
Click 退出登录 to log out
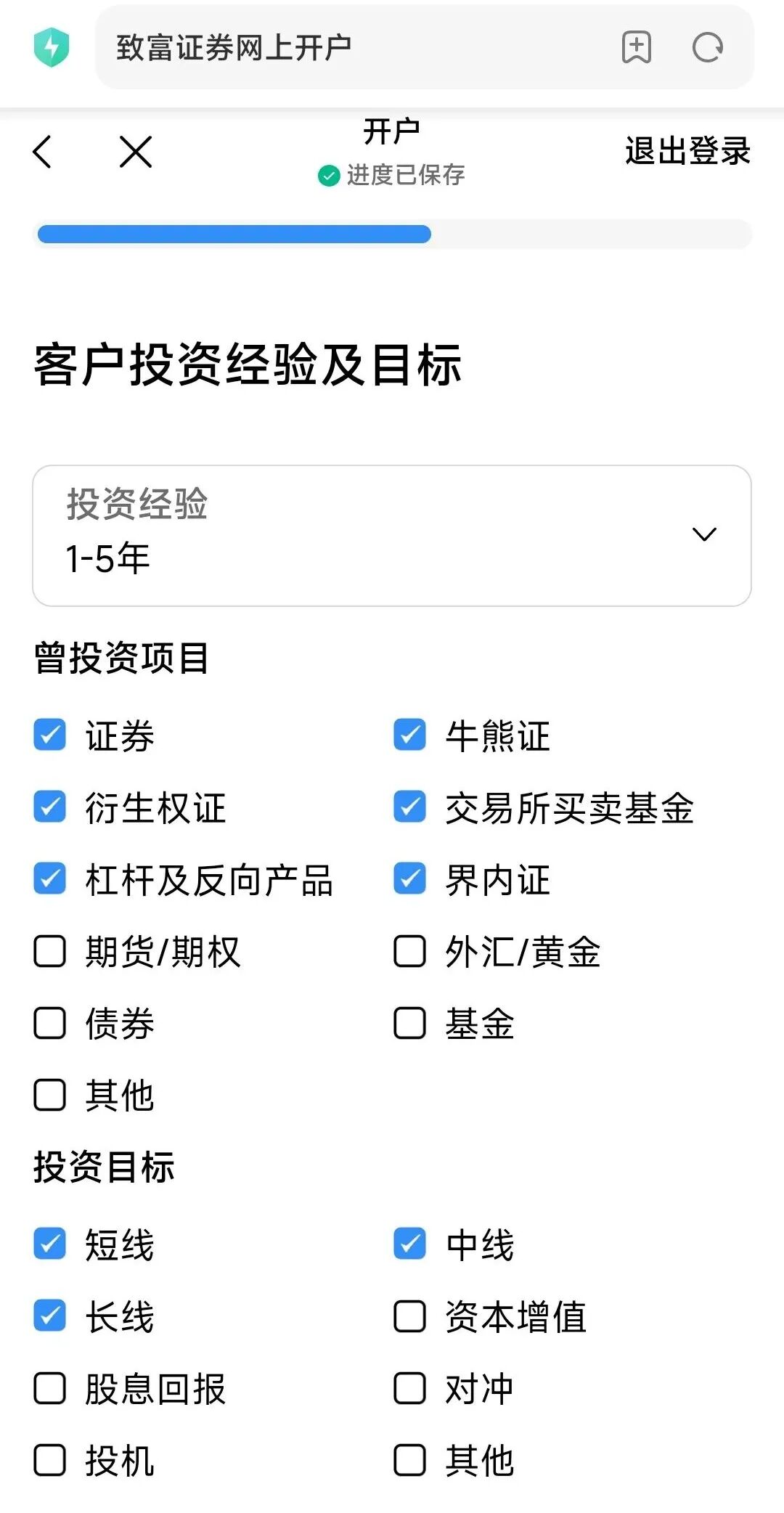point(687,151)
